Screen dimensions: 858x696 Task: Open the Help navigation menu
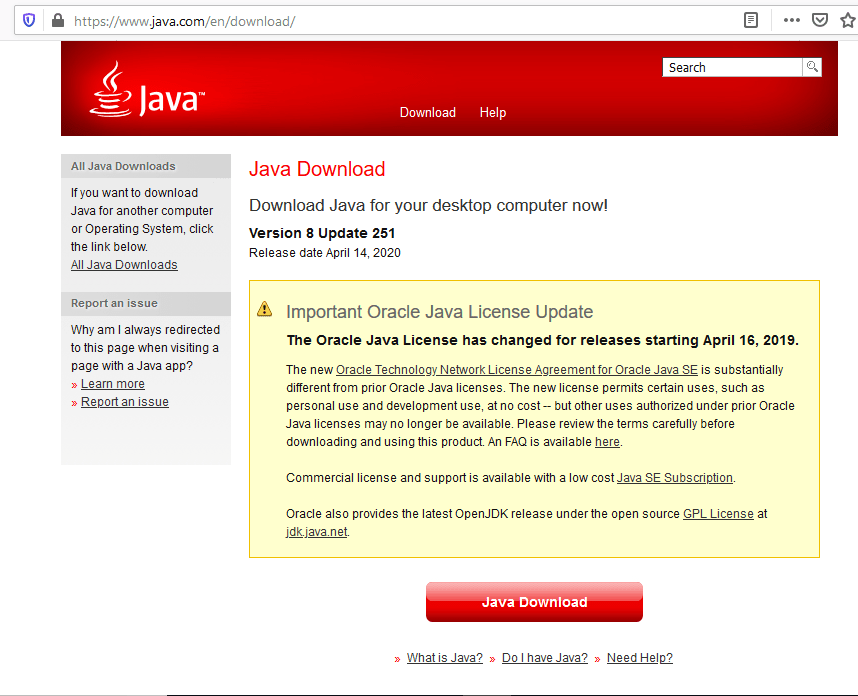(x=492, y=112)
